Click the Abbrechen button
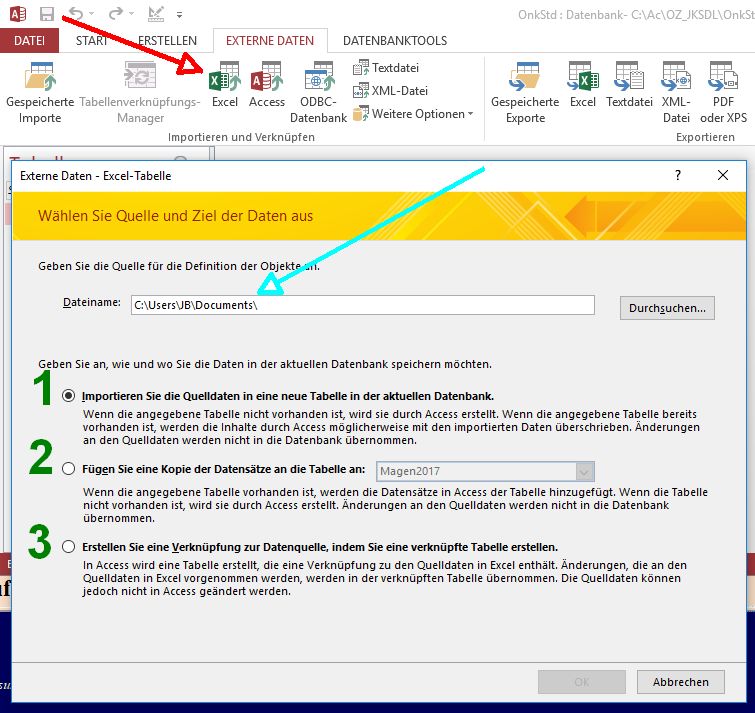 pos(680,682)
